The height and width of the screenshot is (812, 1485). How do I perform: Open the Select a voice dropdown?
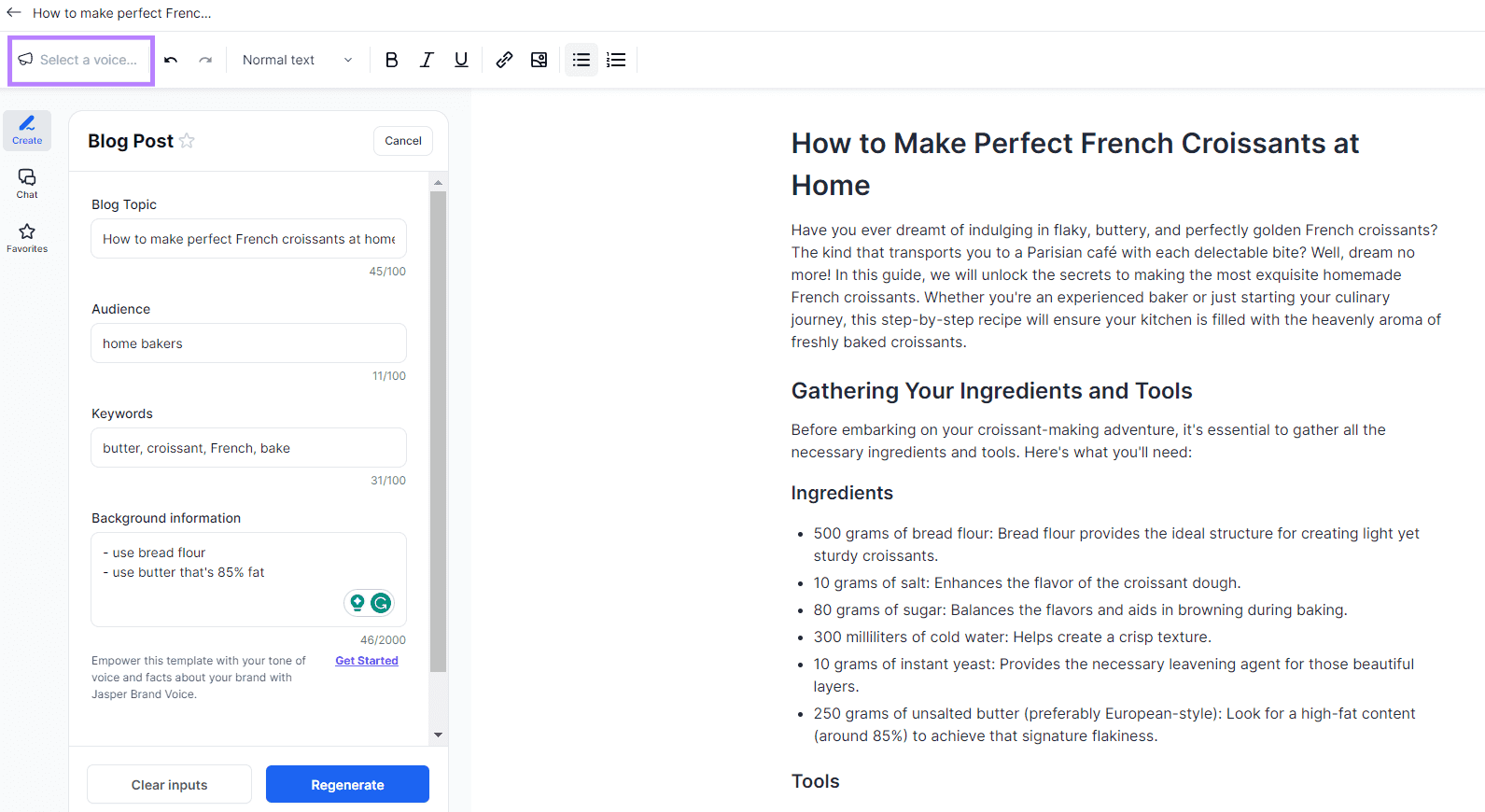80,60
